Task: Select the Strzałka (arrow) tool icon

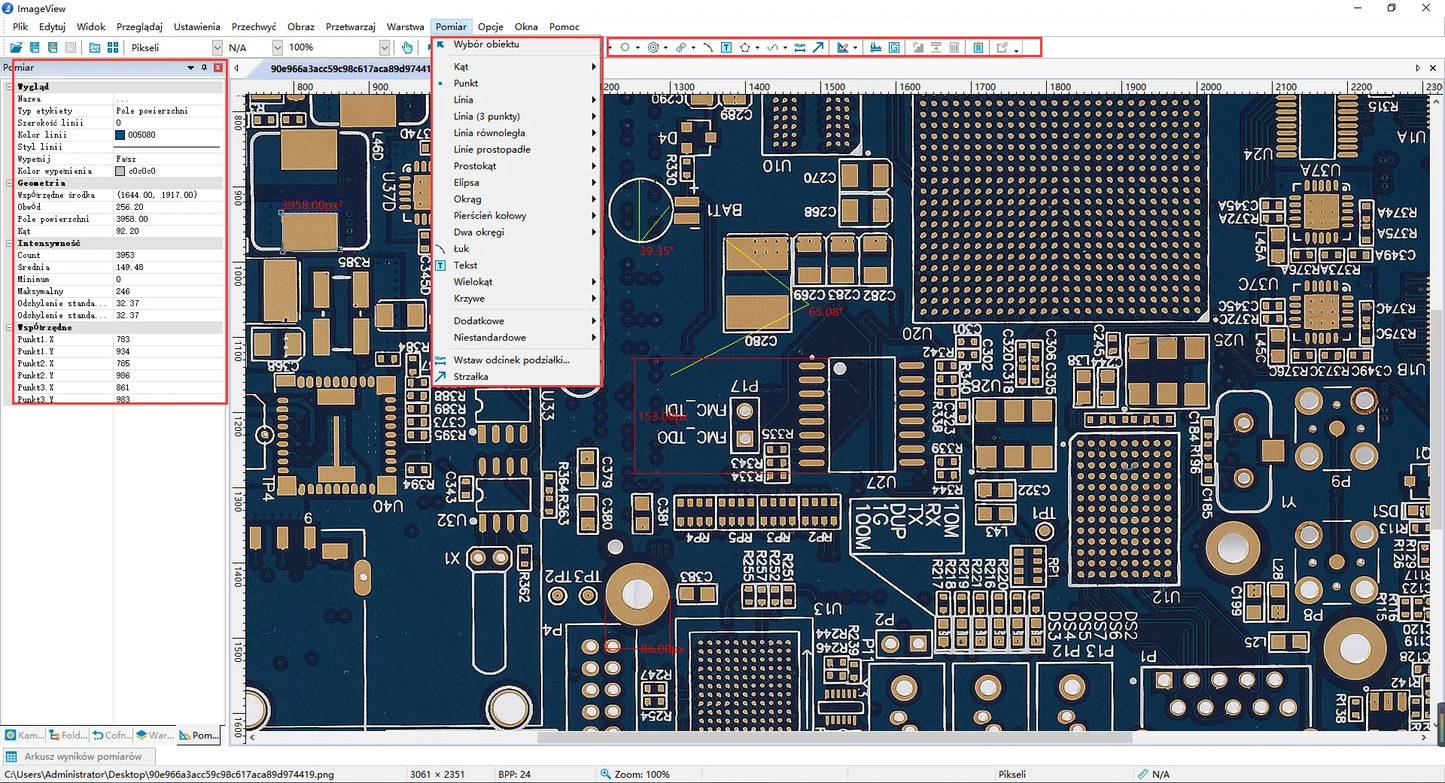Action: tap(817, 47)
